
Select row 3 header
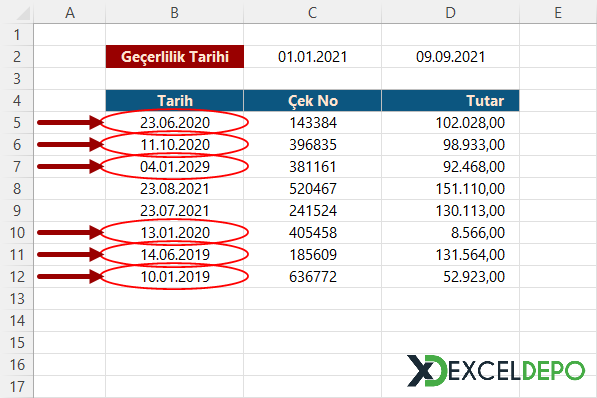(17, 79)
